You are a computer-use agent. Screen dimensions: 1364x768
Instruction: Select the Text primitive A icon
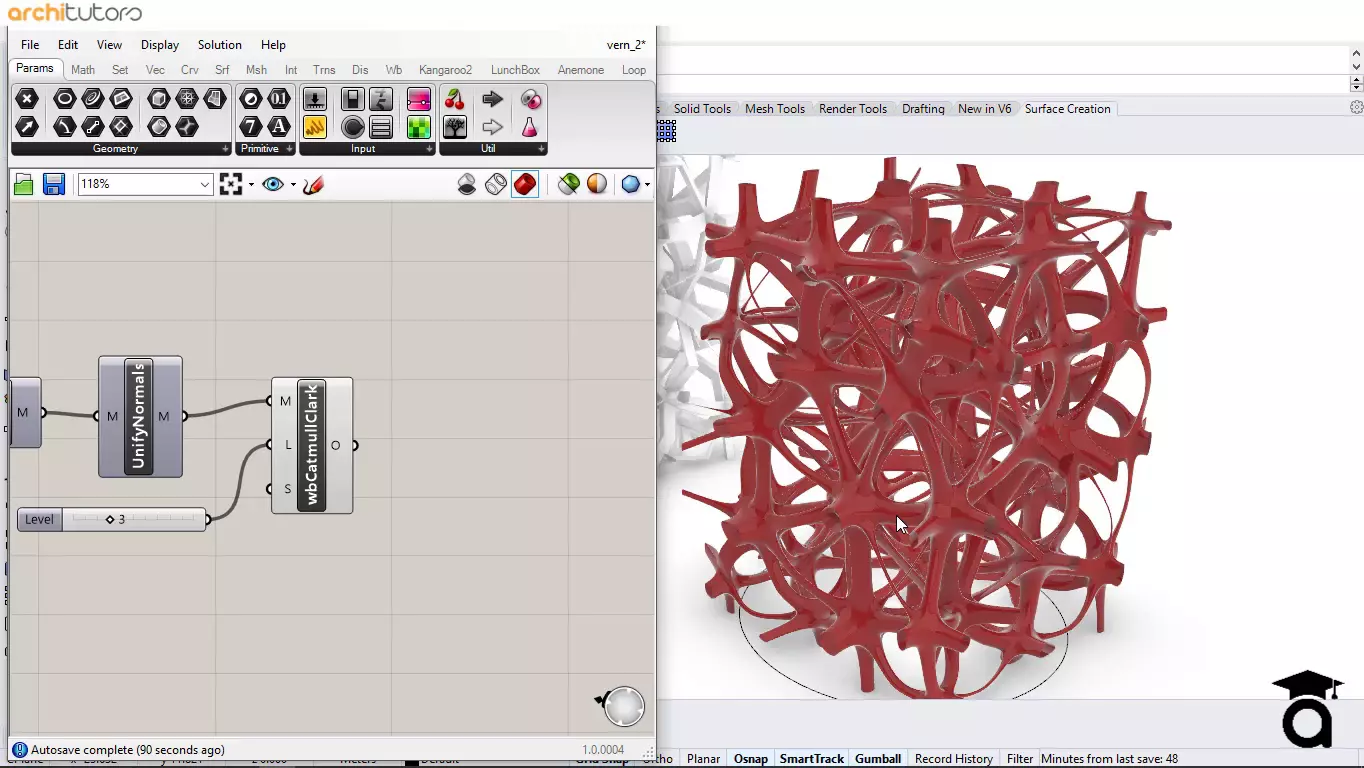point(279,127)
